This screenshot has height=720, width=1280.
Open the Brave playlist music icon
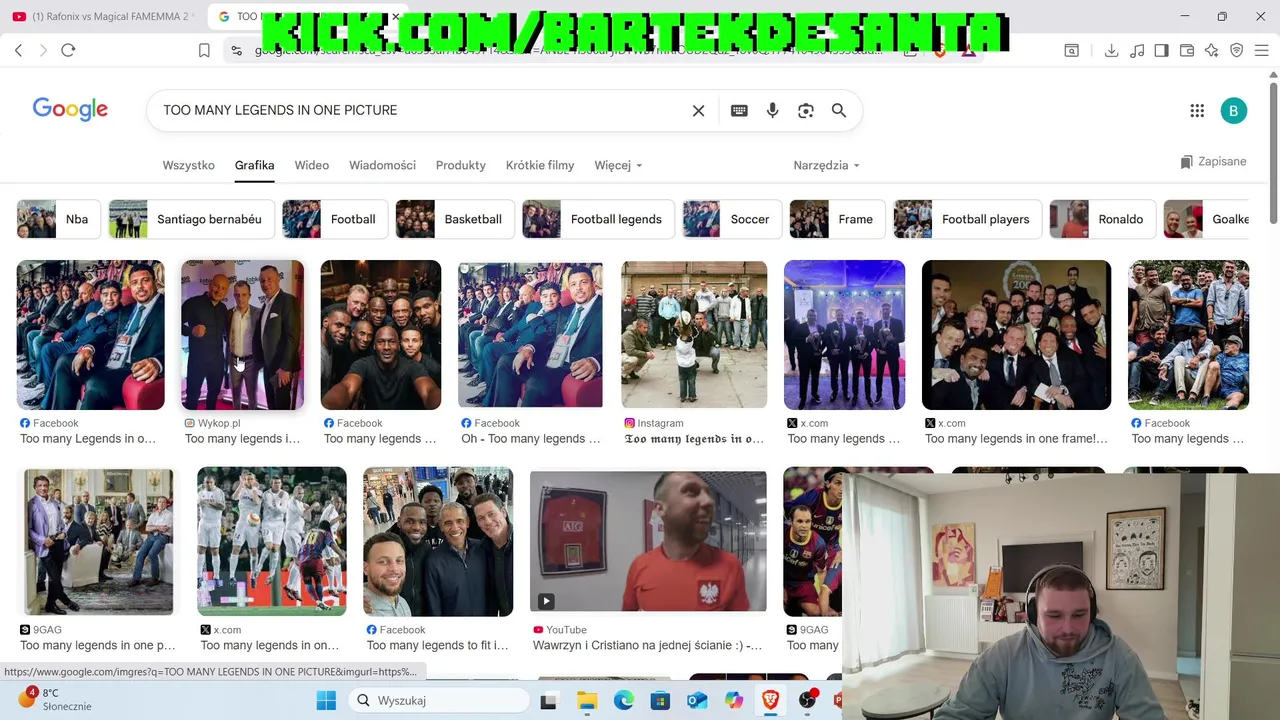pyautogui.click(x=1137, y=50)
